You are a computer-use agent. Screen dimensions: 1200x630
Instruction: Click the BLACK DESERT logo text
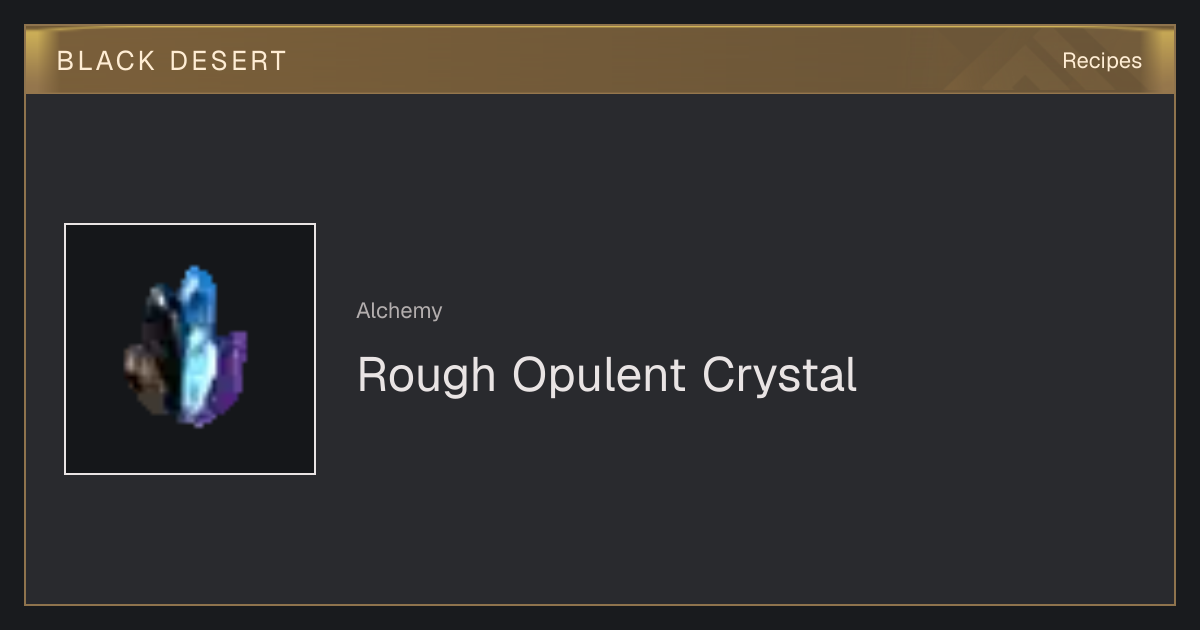(172, 61)
